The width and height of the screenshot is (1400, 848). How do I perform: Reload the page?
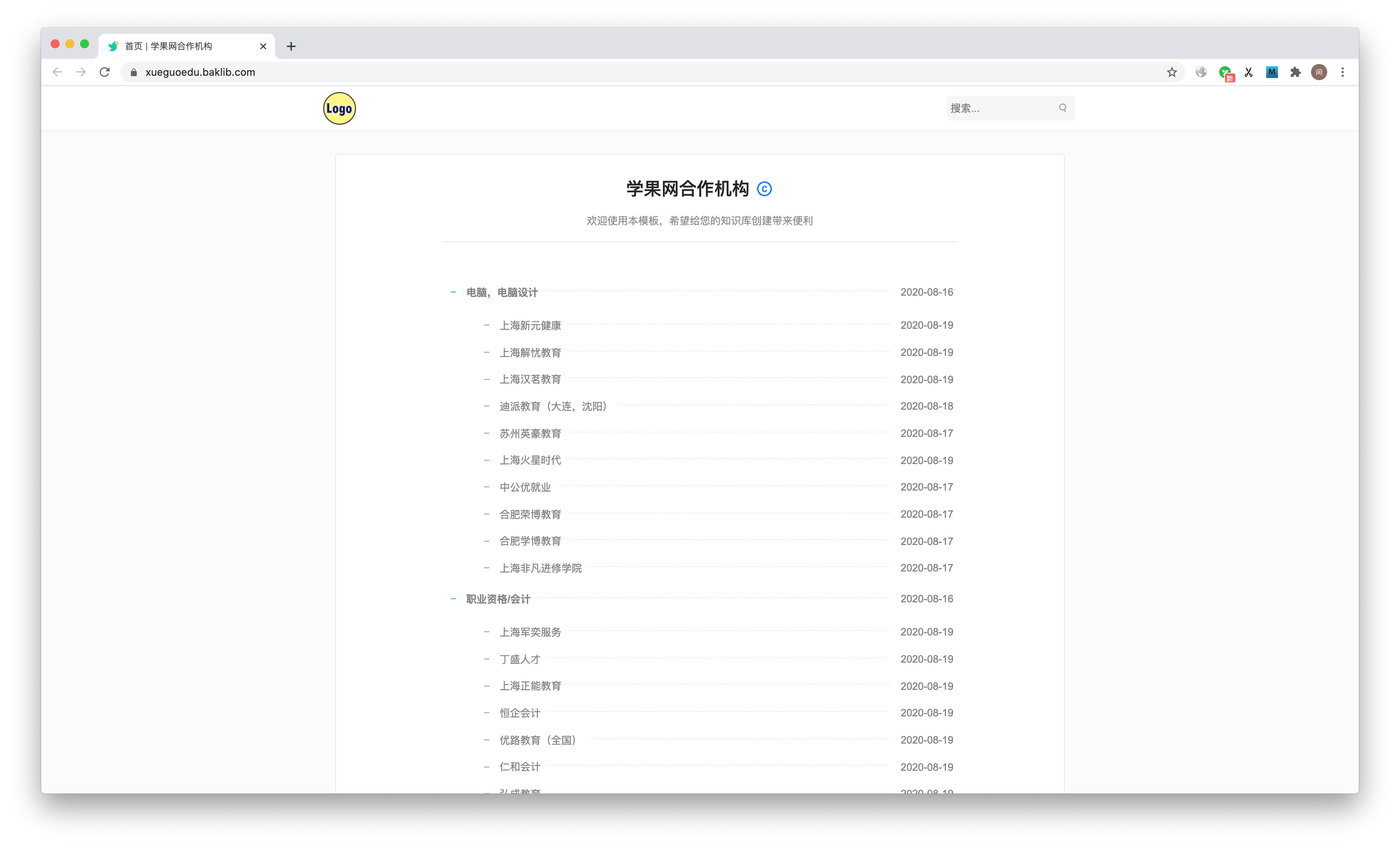coord(104,72)
